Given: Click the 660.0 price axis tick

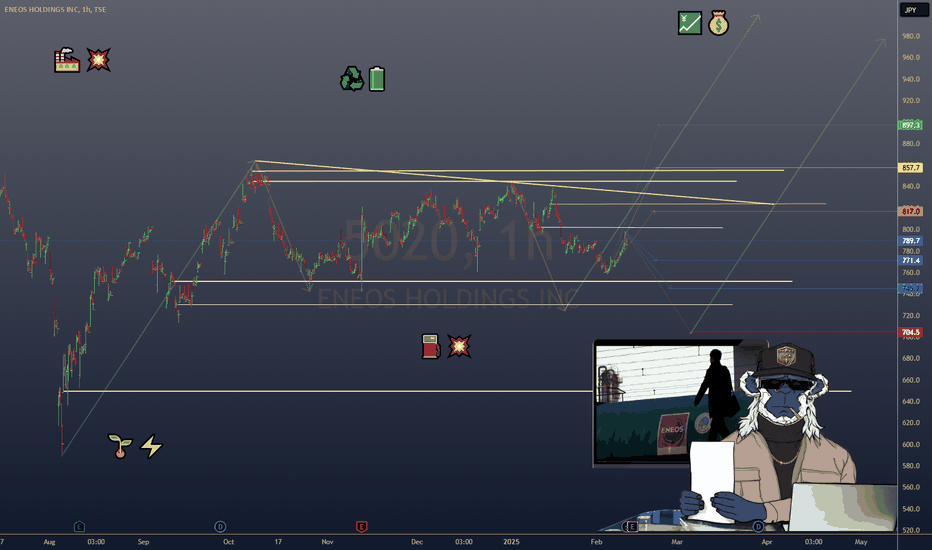Looking at the screenshot, I should 911,380.
